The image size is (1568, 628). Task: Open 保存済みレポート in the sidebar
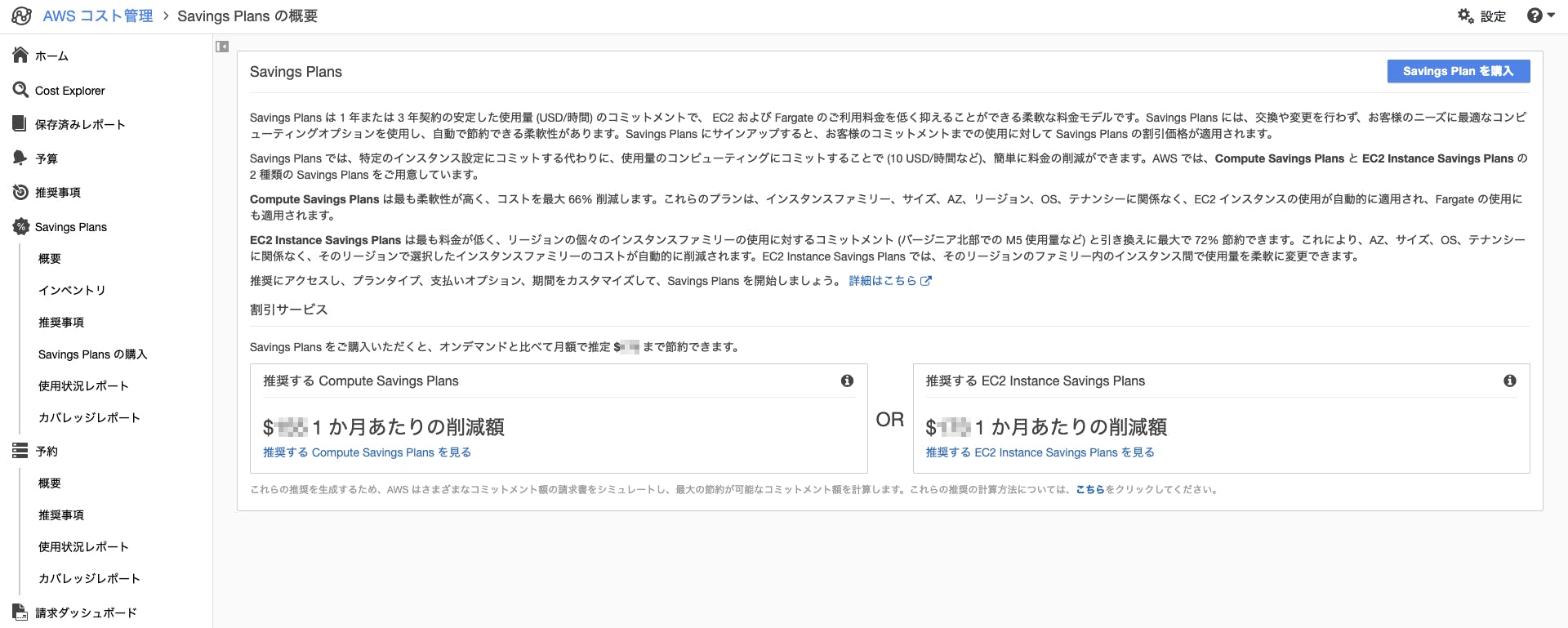pos(80,124)
